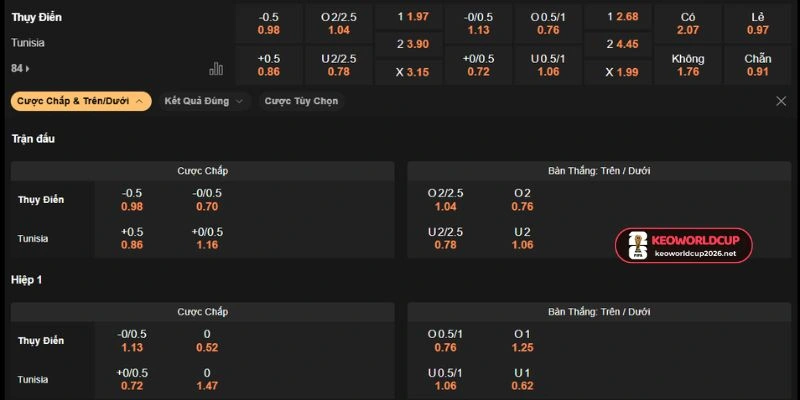
Task: Pick first-half draw X at 1.99
Action: pyautogui.click(x=618, y=72)
